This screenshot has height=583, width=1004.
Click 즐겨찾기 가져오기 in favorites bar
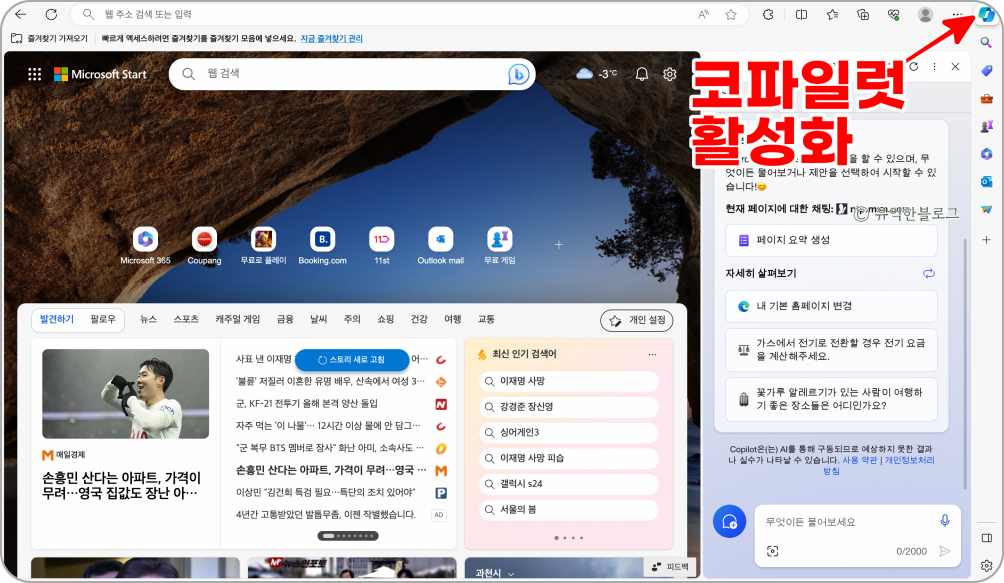(50, 38)
